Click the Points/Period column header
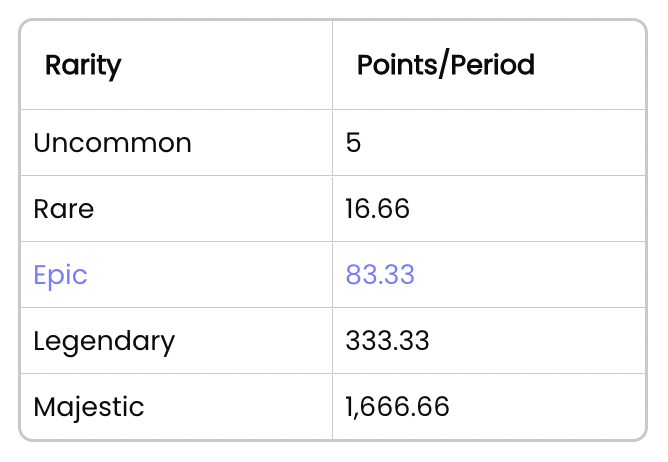Viewport: 668px width, 462px height. (x=446, y=65)
